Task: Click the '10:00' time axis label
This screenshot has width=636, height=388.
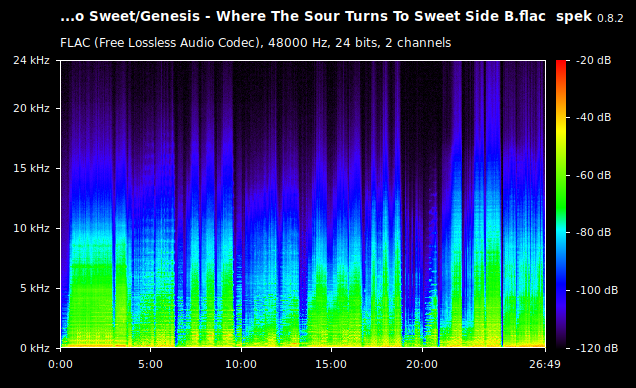Action: [241, 364]
